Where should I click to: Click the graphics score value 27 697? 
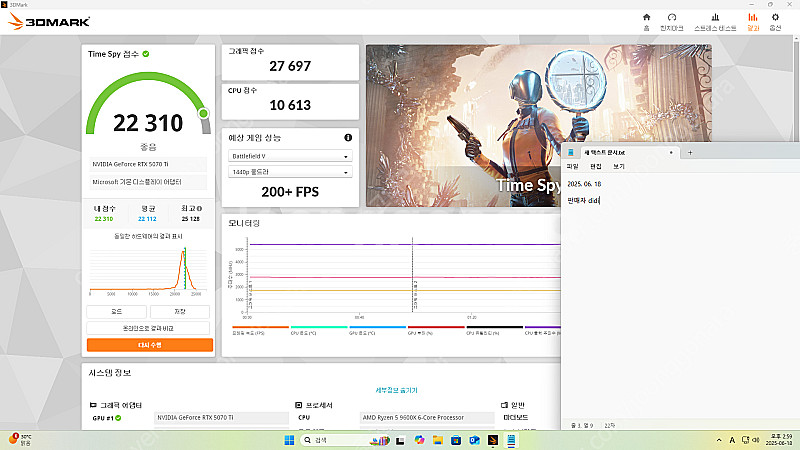pos(290,66)
